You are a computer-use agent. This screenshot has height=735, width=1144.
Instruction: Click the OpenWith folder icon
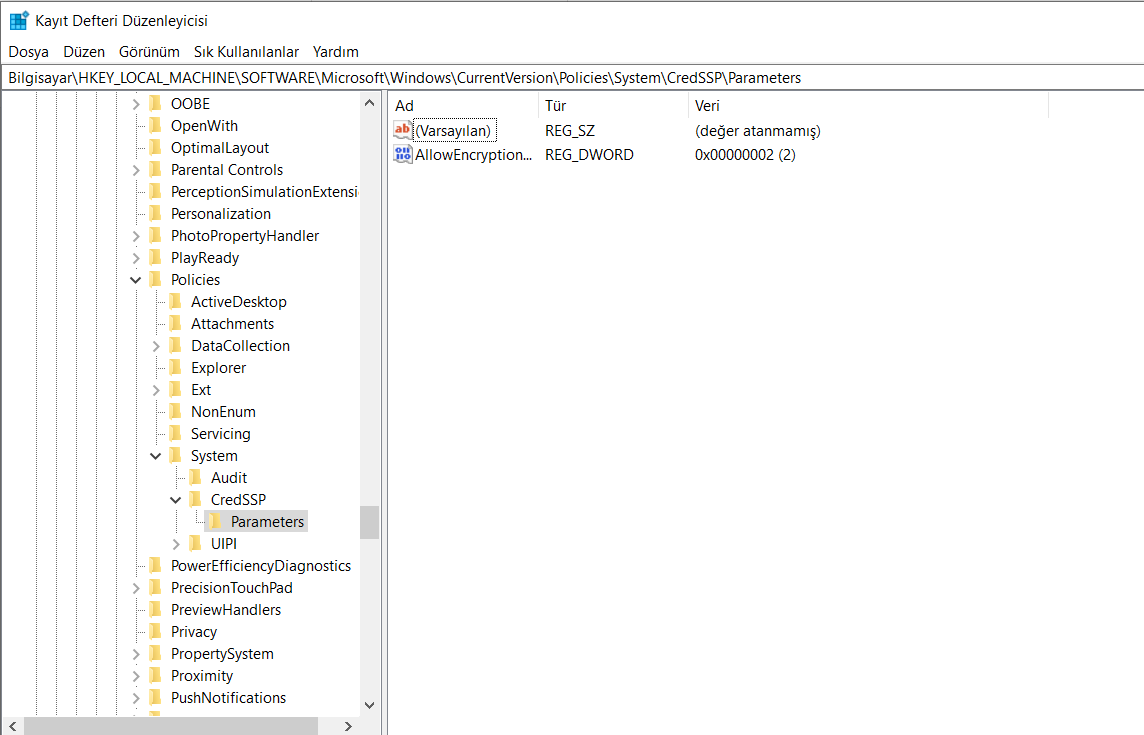click(x=155, y=126)
